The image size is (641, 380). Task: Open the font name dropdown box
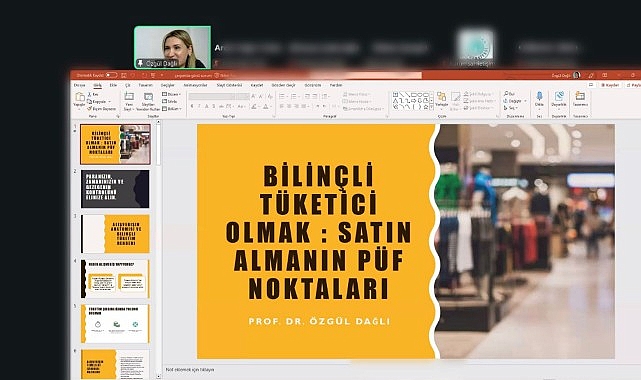tap(212, 96)
